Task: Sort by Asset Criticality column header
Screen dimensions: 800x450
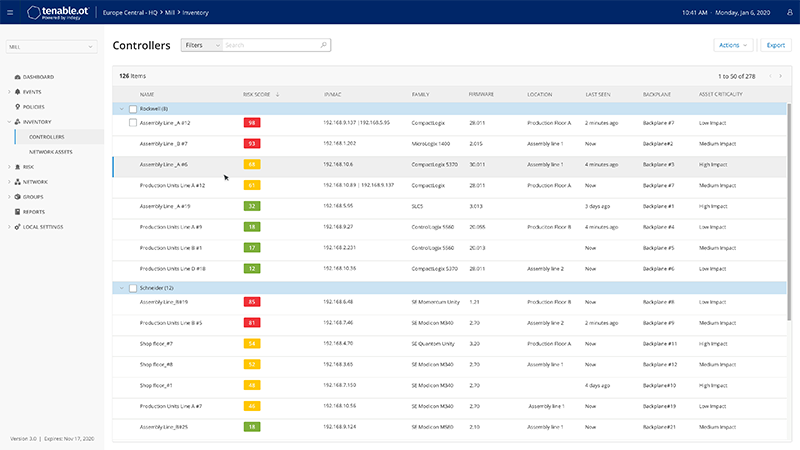Action: coord(720,94)
